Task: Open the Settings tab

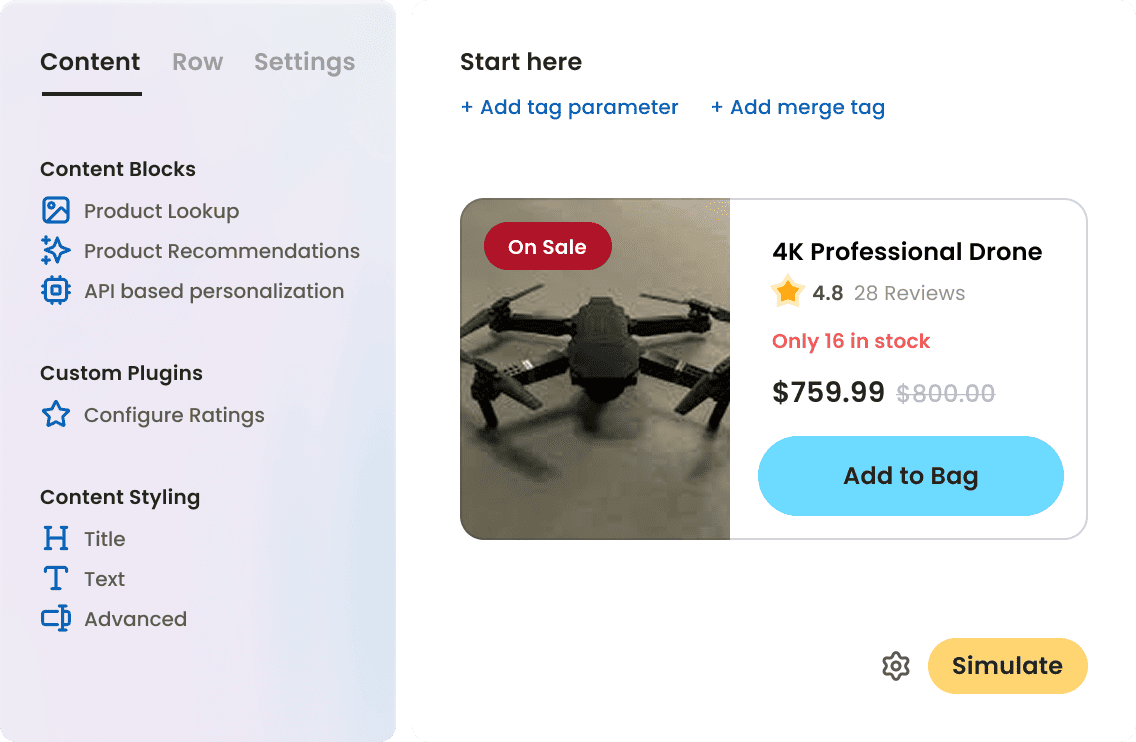Action: tap(304, 62)
